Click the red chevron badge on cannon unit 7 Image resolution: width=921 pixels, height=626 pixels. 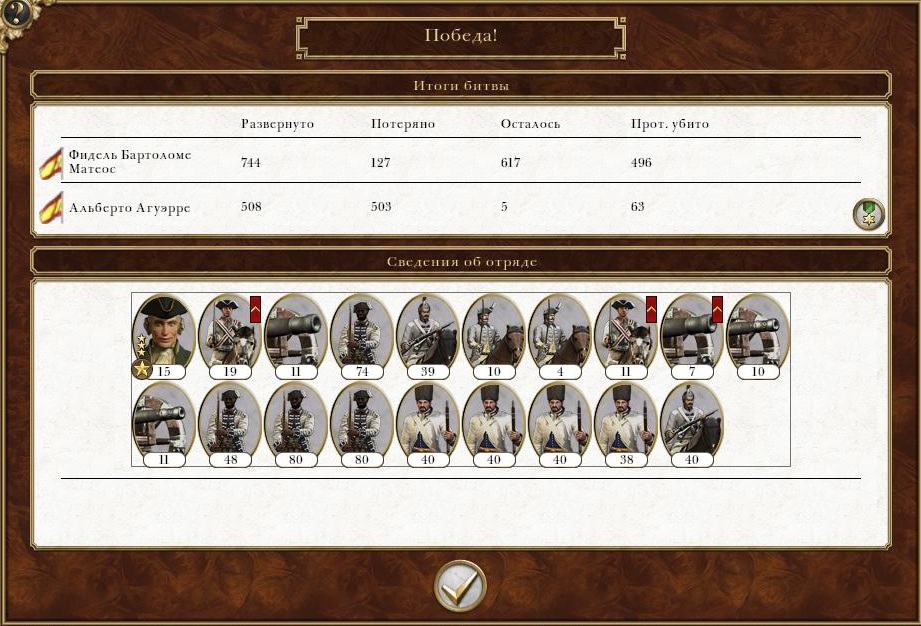tap(717, 309)
